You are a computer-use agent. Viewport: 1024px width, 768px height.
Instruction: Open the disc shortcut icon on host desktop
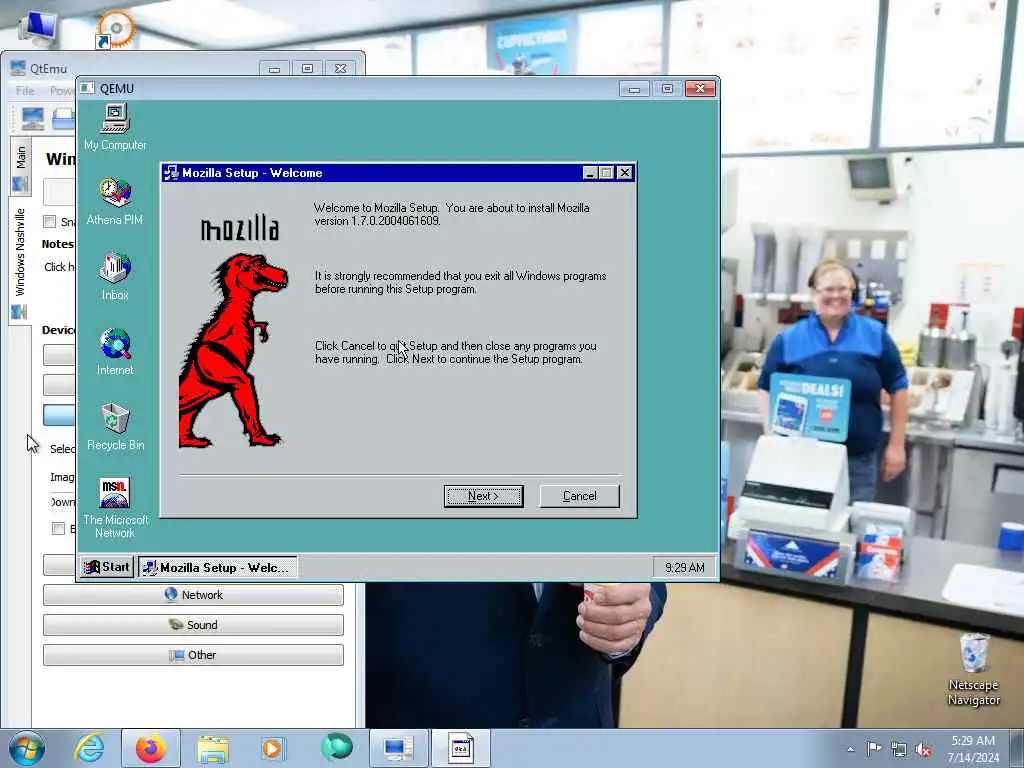point(115,29)
